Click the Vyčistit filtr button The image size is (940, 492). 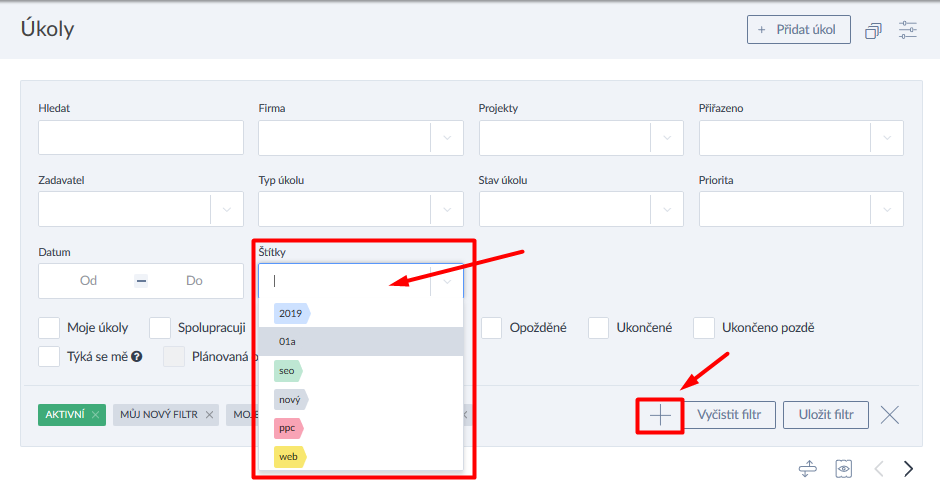pos(729,415)
